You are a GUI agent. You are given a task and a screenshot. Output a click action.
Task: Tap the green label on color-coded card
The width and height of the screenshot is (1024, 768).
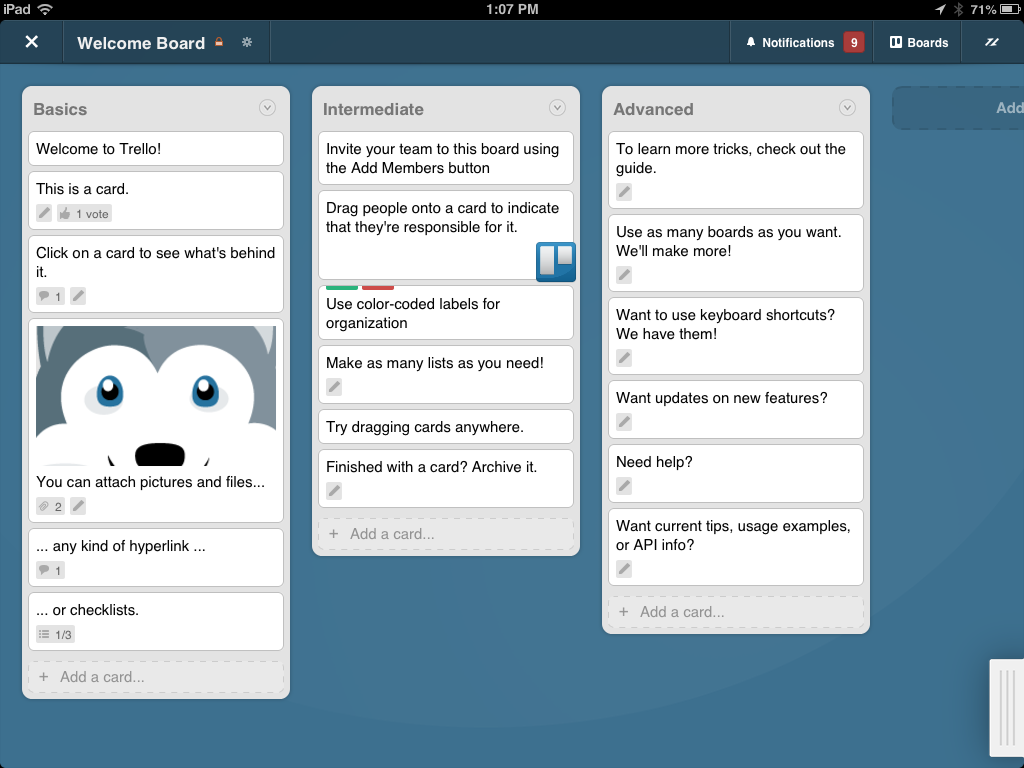tap(342, 287)
